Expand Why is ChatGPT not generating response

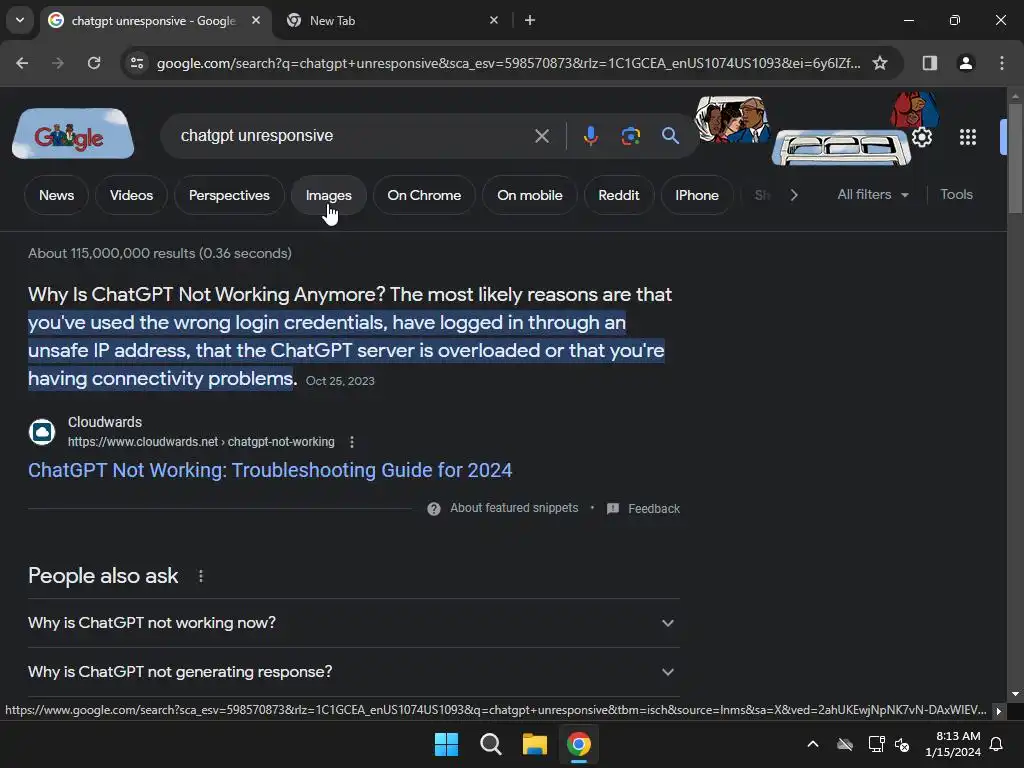coord(354,672)
